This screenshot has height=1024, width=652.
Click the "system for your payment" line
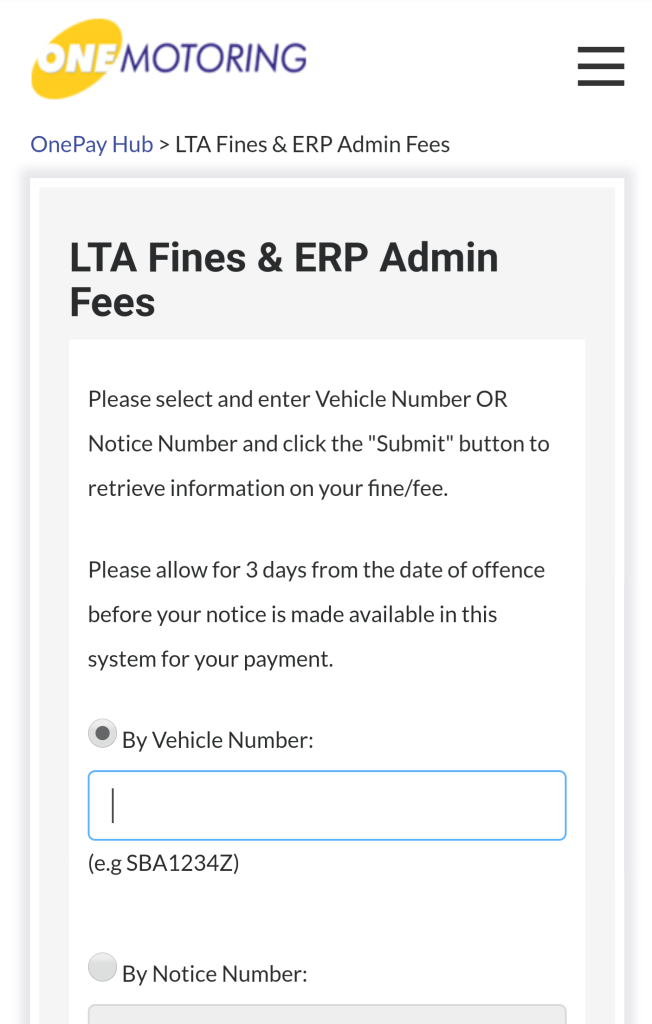click(210, 659)
